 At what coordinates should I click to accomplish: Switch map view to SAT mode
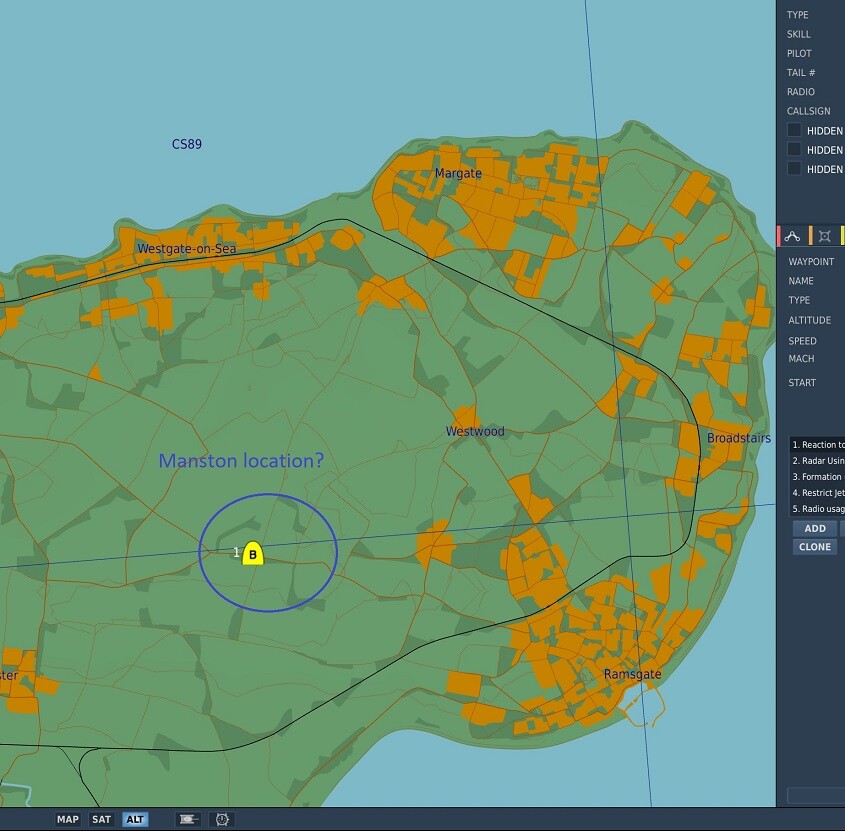click(101, 819)
